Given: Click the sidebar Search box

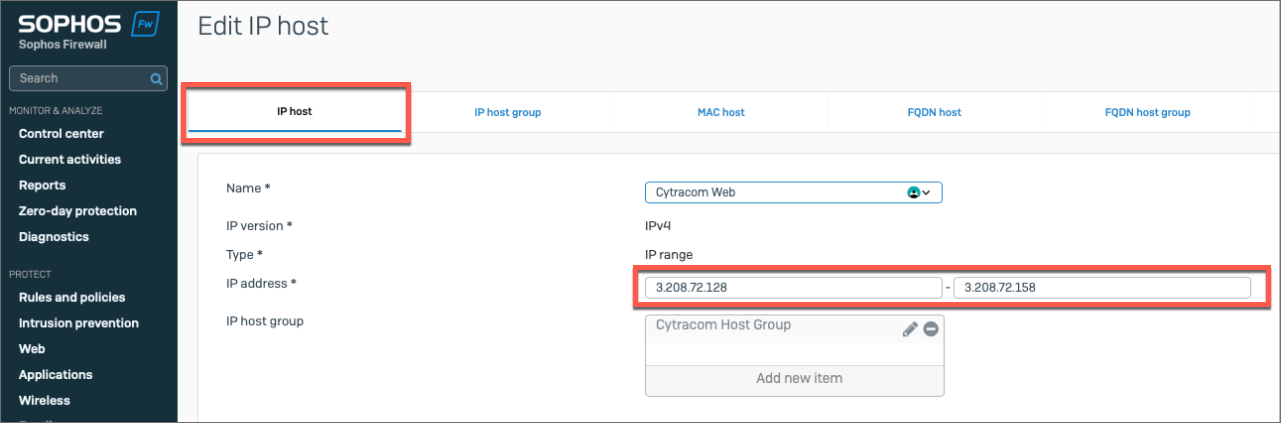Looking at the screenshot, I should 78,78.
